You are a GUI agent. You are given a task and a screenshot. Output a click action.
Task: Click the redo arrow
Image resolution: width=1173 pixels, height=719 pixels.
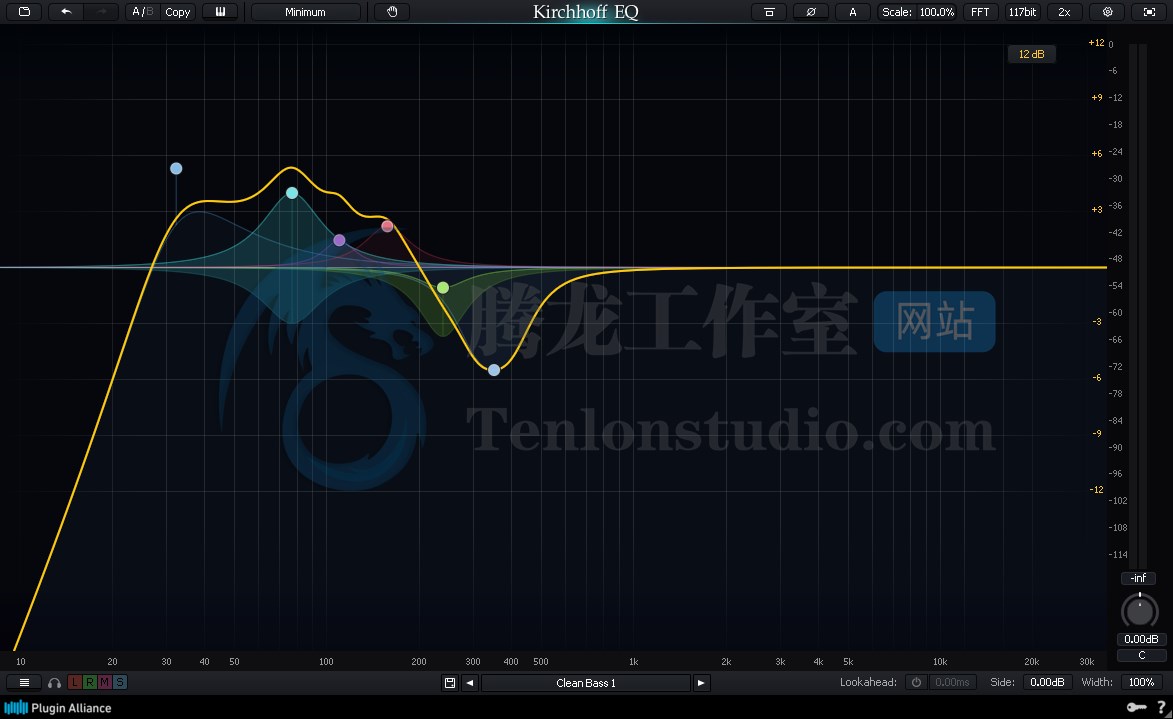pyautogui.click(x=102, y=12)
